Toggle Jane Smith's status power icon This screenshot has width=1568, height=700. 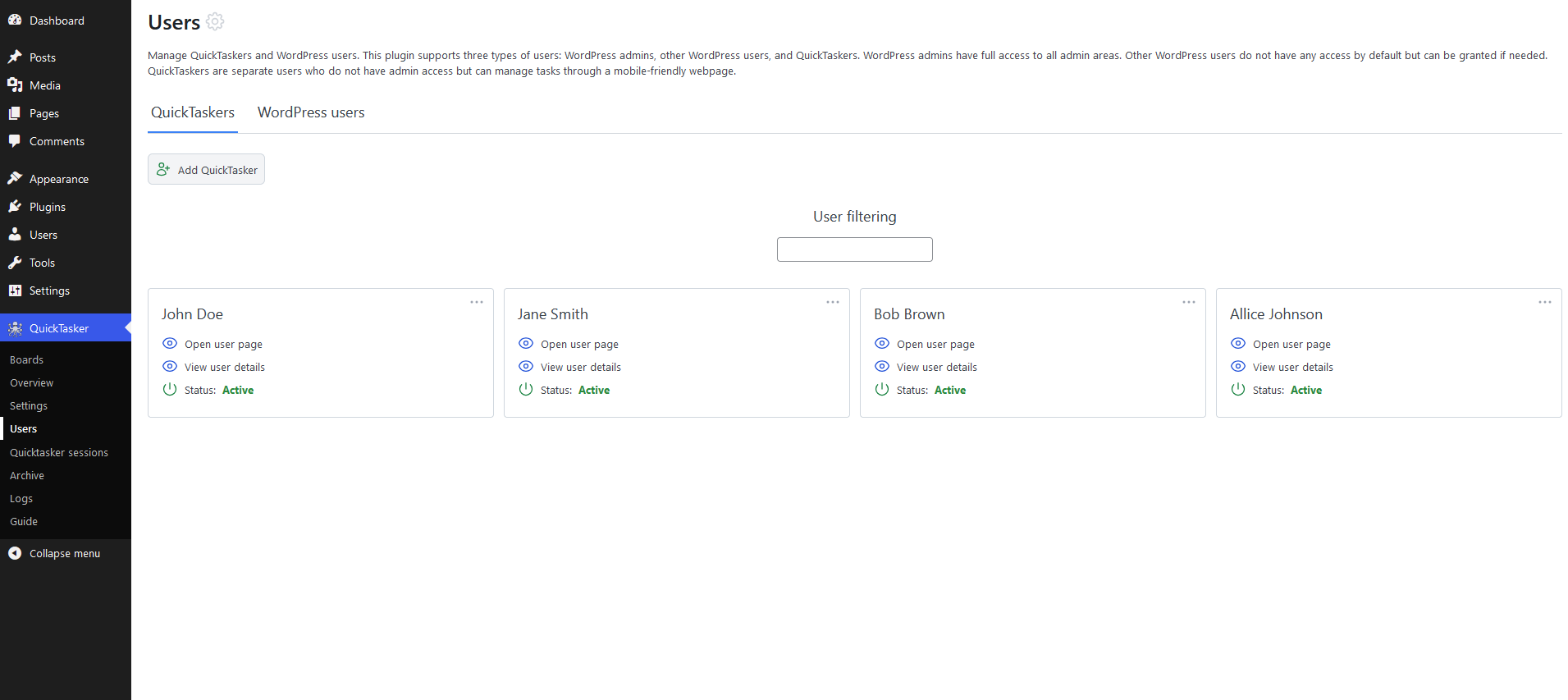pyautogui.click(x=526, y=389)
